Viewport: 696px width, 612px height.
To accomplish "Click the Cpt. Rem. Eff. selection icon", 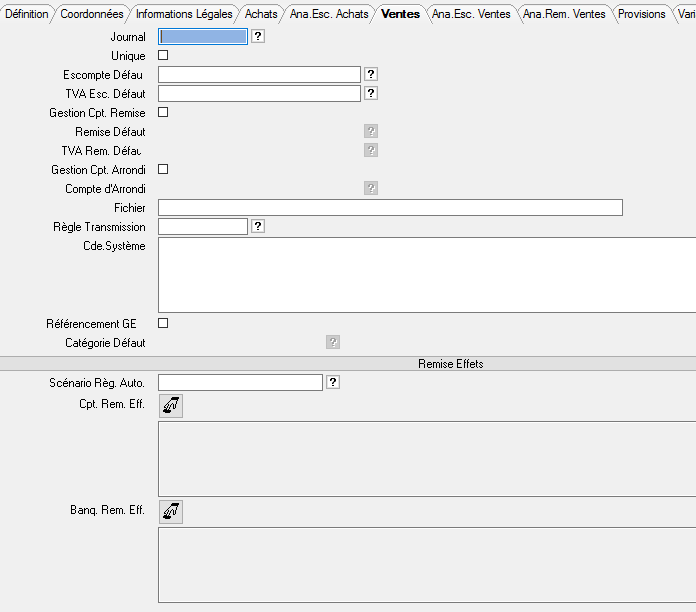I will coord(171,405).
